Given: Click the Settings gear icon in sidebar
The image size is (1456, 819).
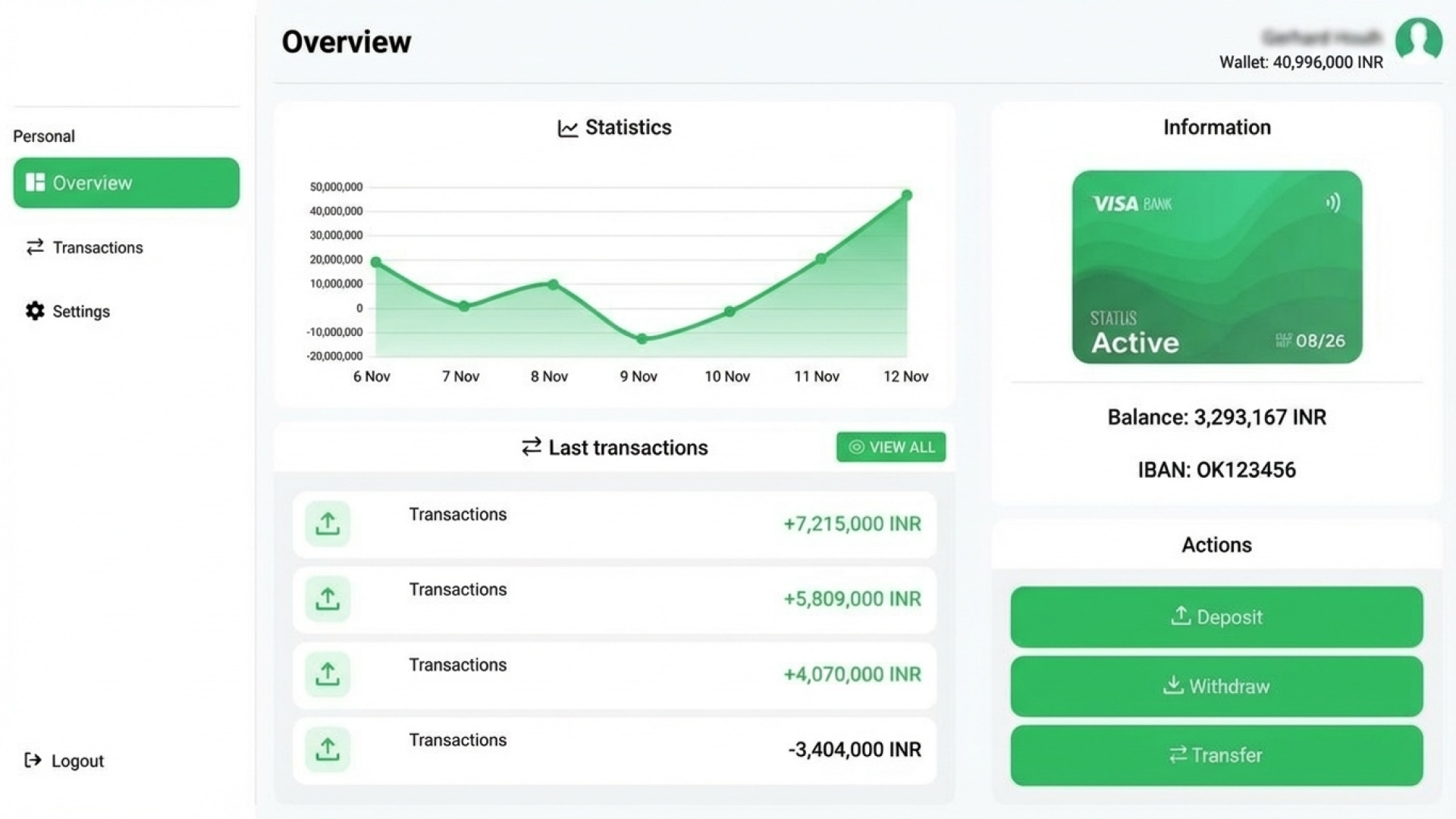Looking at the screenshot, I should pos(35,311).
